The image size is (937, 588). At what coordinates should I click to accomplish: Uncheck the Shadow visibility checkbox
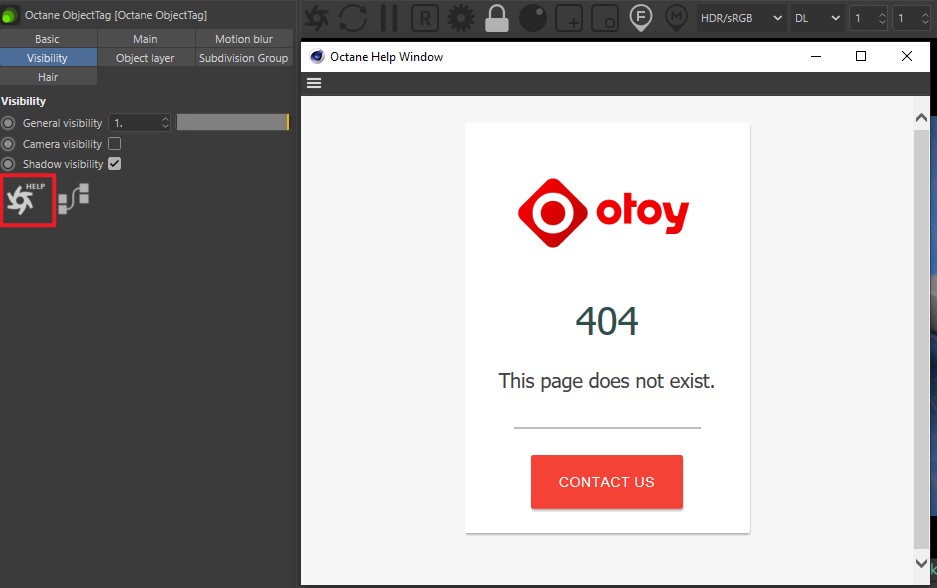115,164
